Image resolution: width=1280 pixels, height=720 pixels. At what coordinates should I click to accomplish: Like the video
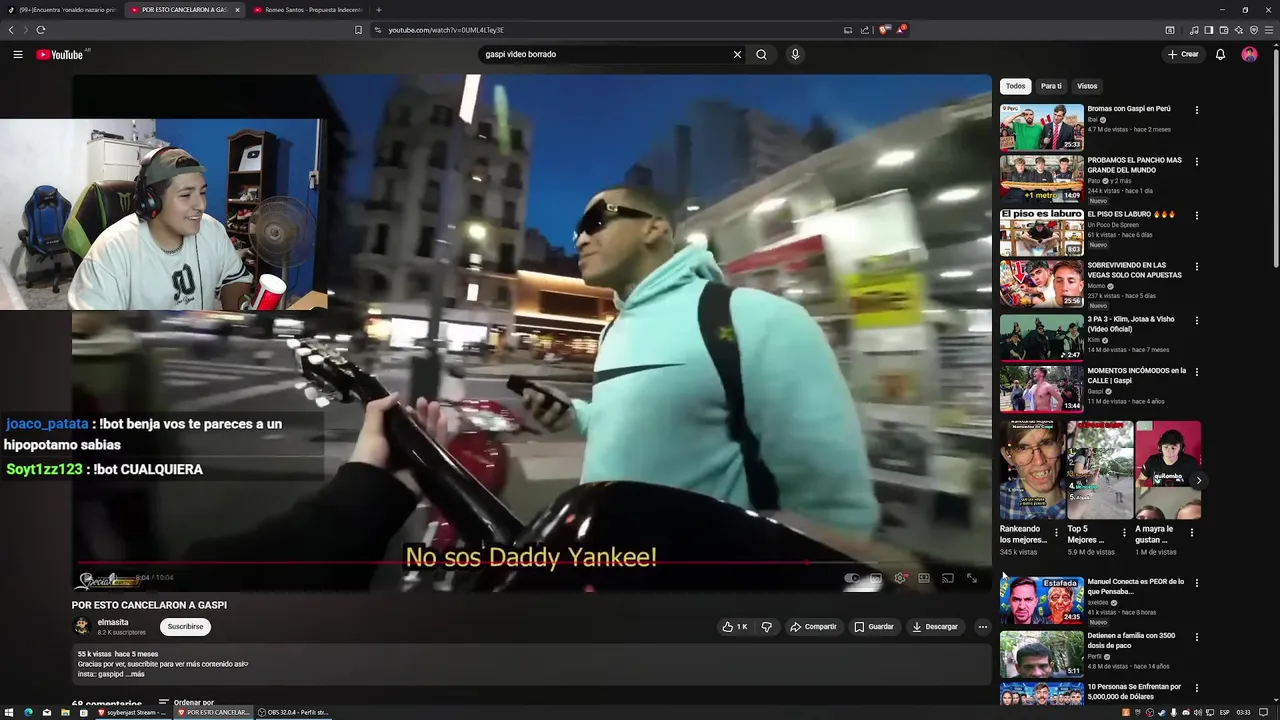[x=735, y=627]
